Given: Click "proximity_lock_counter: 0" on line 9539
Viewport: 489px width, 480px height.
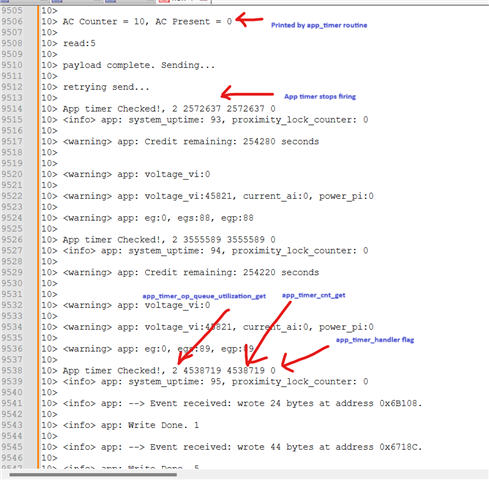Looking at the screenshot, I should (300, 382).
